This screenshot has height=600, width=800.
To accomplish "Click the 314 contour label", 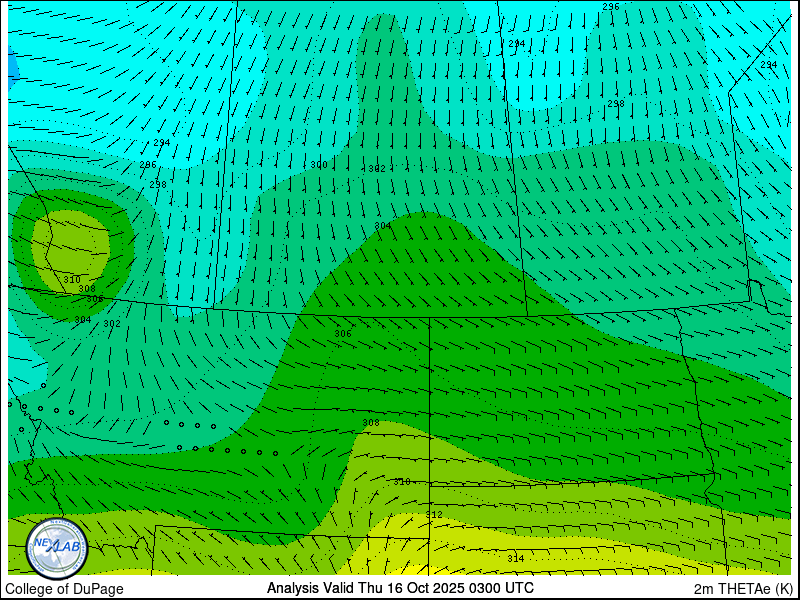I will pos(515,559).
